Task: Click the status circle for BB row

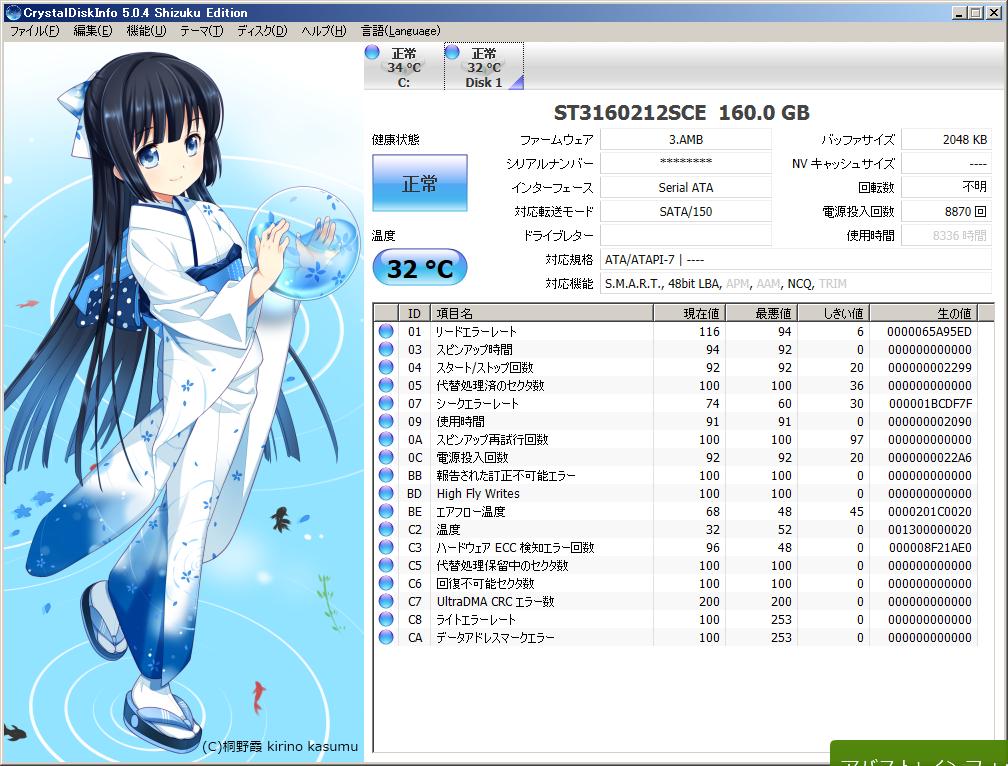Action: (386, 476)
